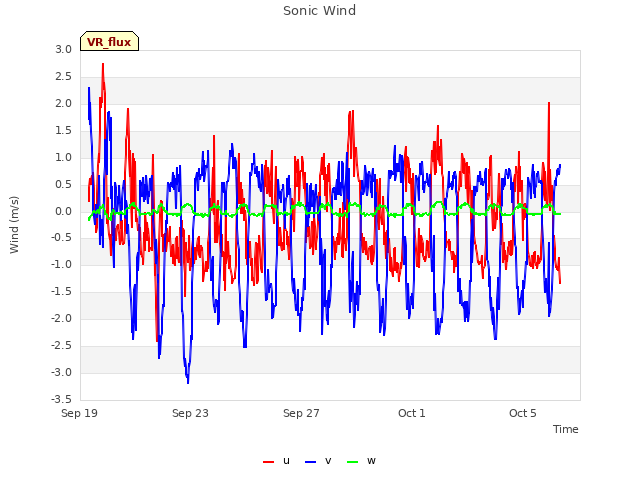The height and width of the screenshot is (480, 640).
Task: Click the red u peak near 2.75
Action: coord(103,64)
